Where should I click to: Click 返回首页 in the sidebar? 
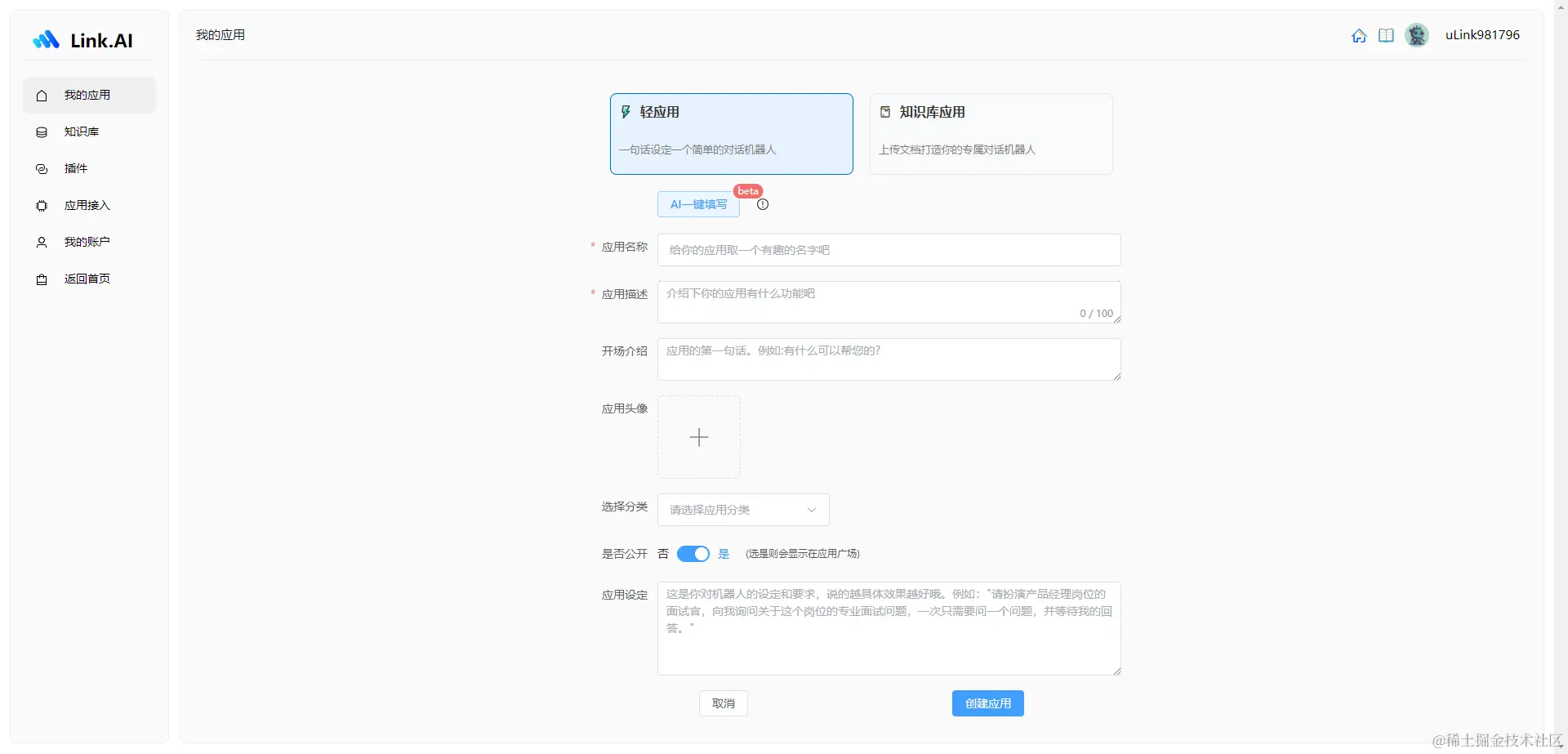click(88, 279)
